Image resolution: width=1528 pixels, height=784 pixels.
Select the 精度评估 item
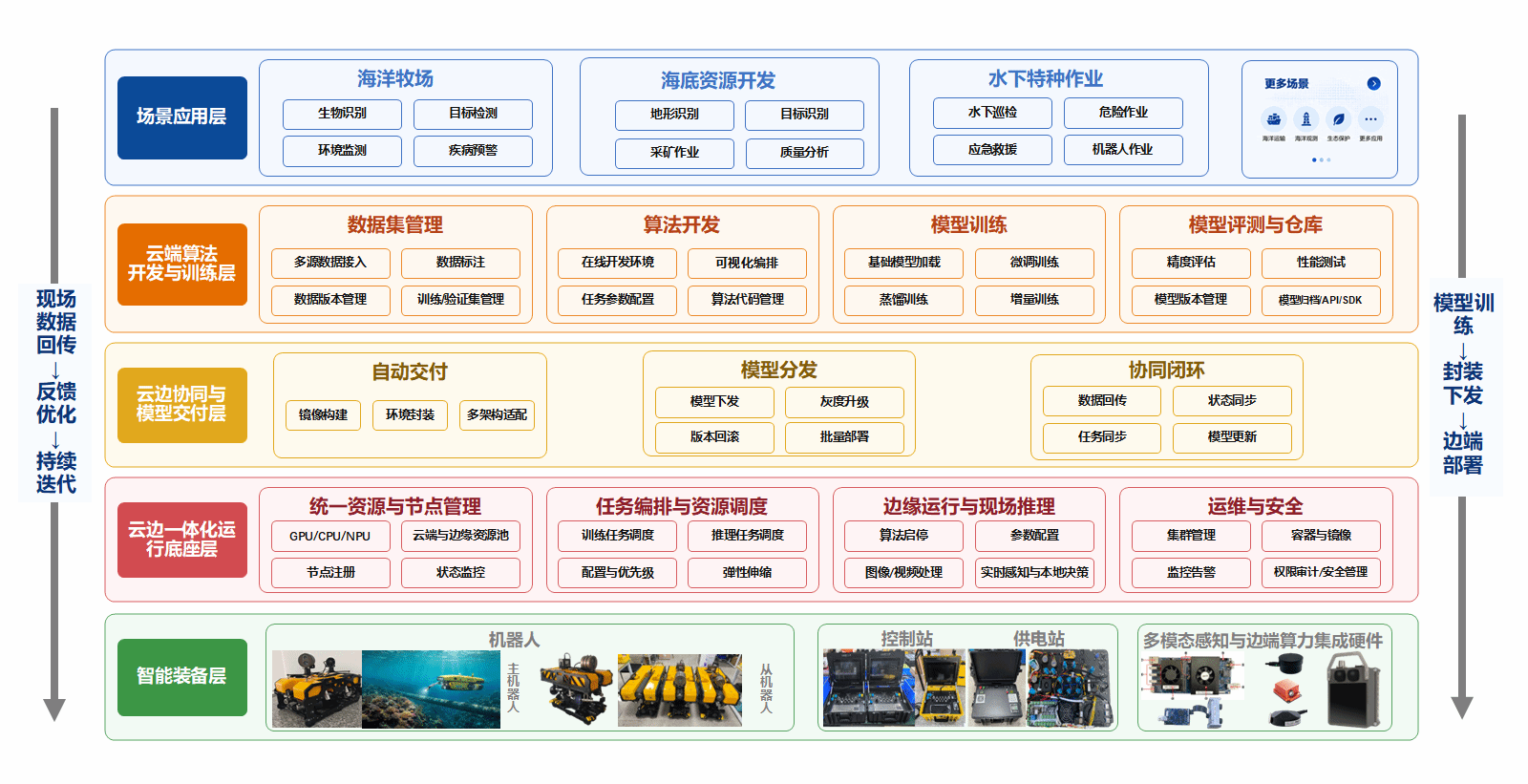pos(1191,263)
